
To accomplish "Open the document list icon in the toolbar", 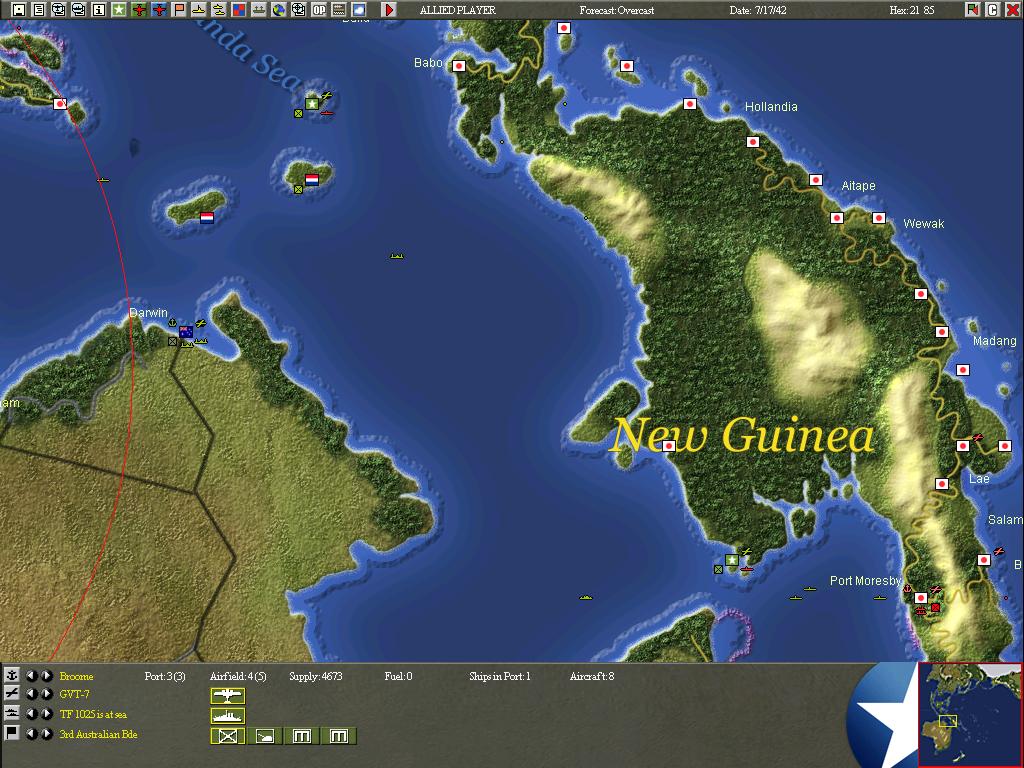I will tap(39, 10).
